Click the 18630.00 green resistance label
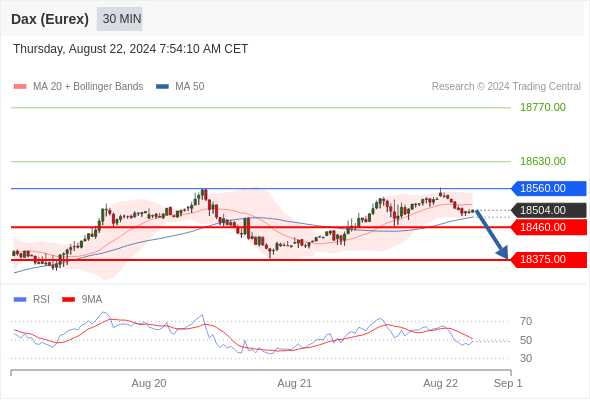 click(x=543, y=161)
